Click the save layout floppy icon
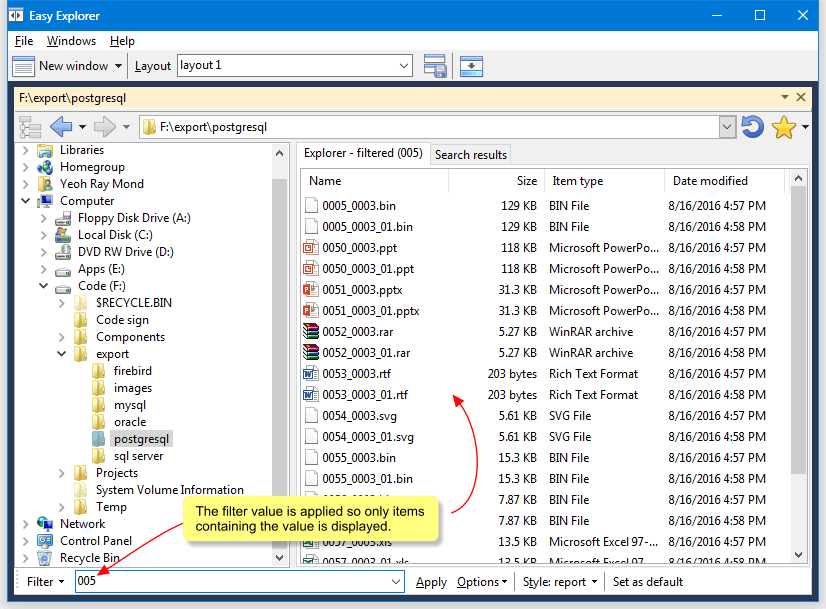Screen dimensions: 826x609 pos(435,66)
